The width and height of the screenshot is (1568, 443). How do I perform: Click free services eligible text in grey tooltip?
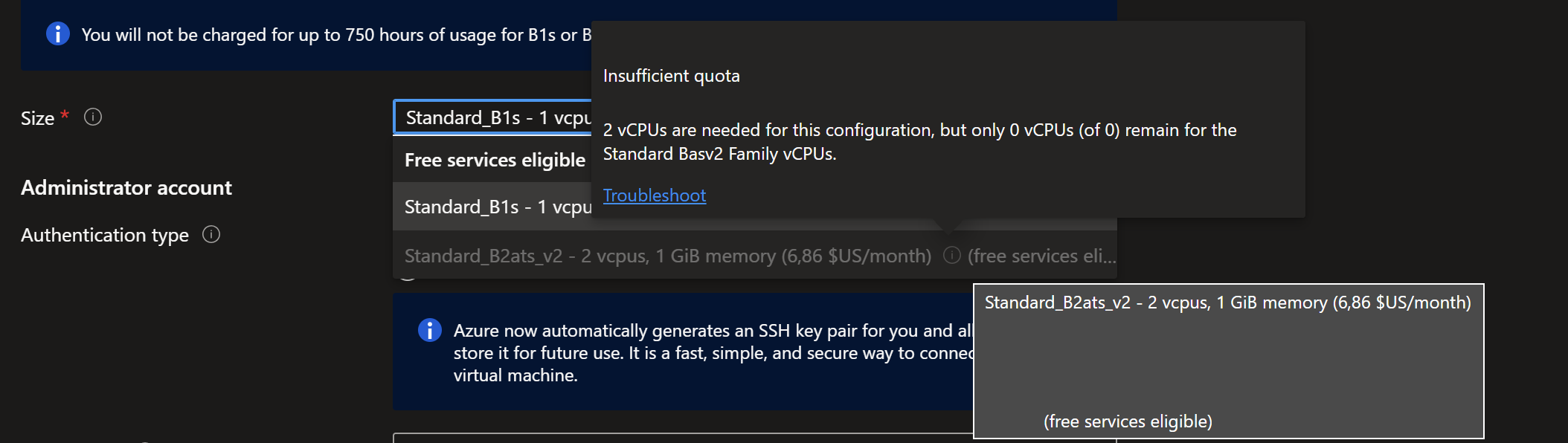(x=1128, y=421)
